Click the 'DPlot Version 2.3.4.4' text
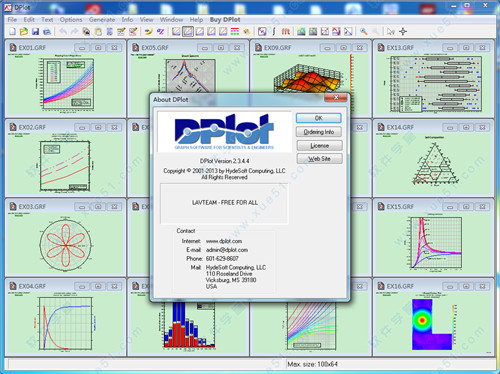Viewport: 500px width, 374px height. click(224, 161)
